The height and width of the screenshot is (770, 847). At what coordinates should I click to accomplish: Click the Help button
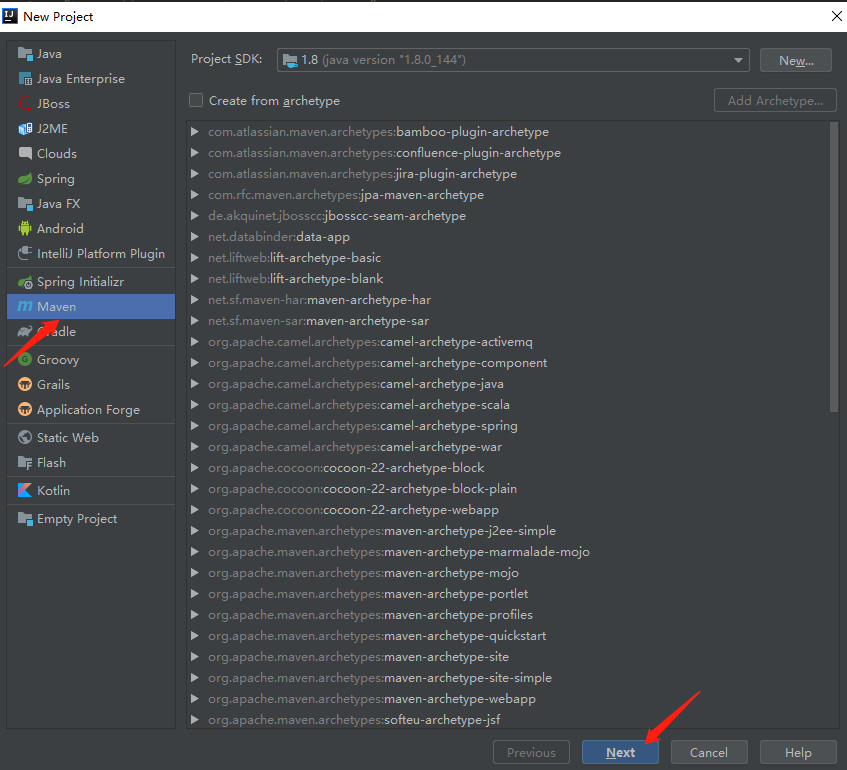point(798,752)
